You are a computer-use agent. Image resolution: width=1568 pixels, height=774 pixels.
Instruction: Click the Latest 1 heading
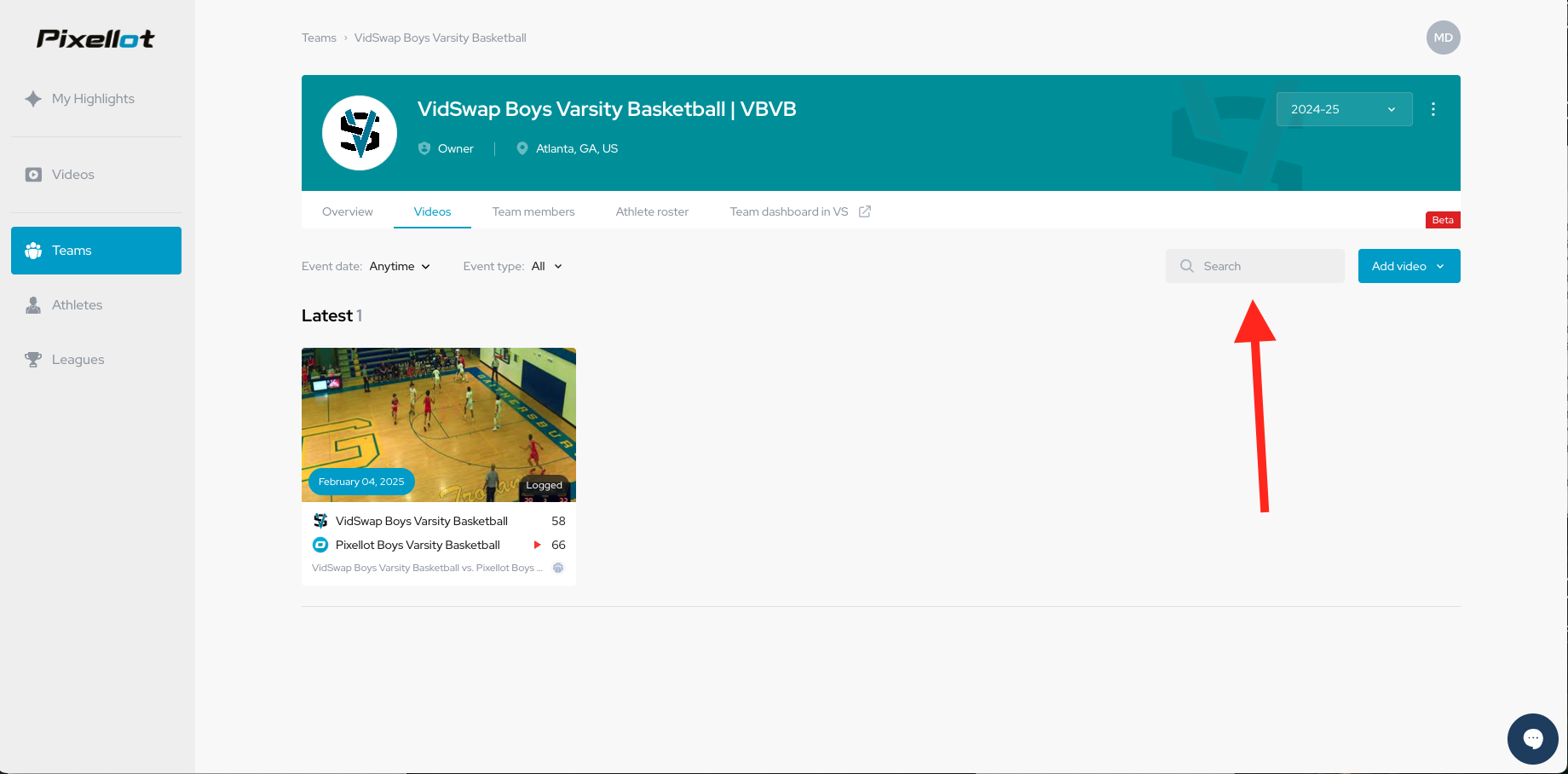(331, 315)
